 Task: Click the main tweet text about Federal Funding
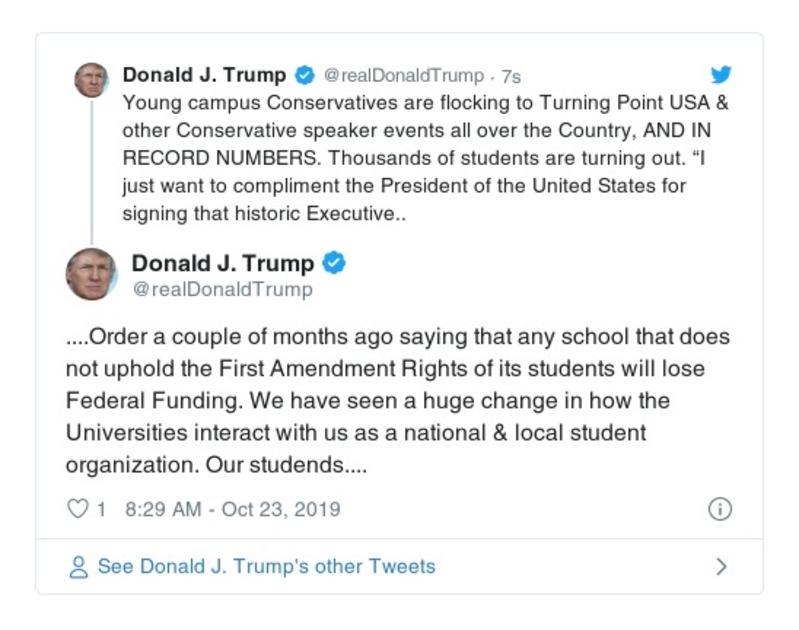click(x=397, y=400)
